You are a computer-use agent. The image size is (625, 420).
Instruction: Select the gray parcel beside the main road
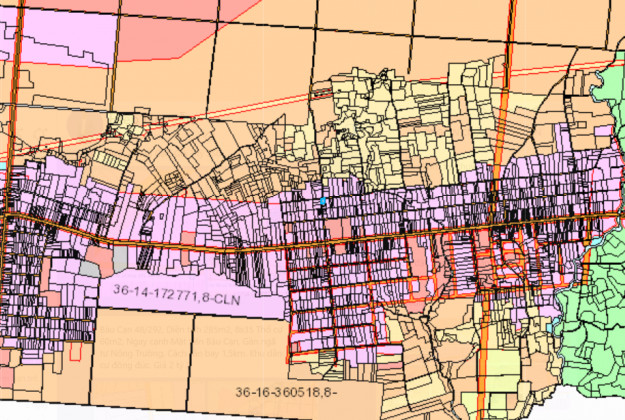coord(121,259)
